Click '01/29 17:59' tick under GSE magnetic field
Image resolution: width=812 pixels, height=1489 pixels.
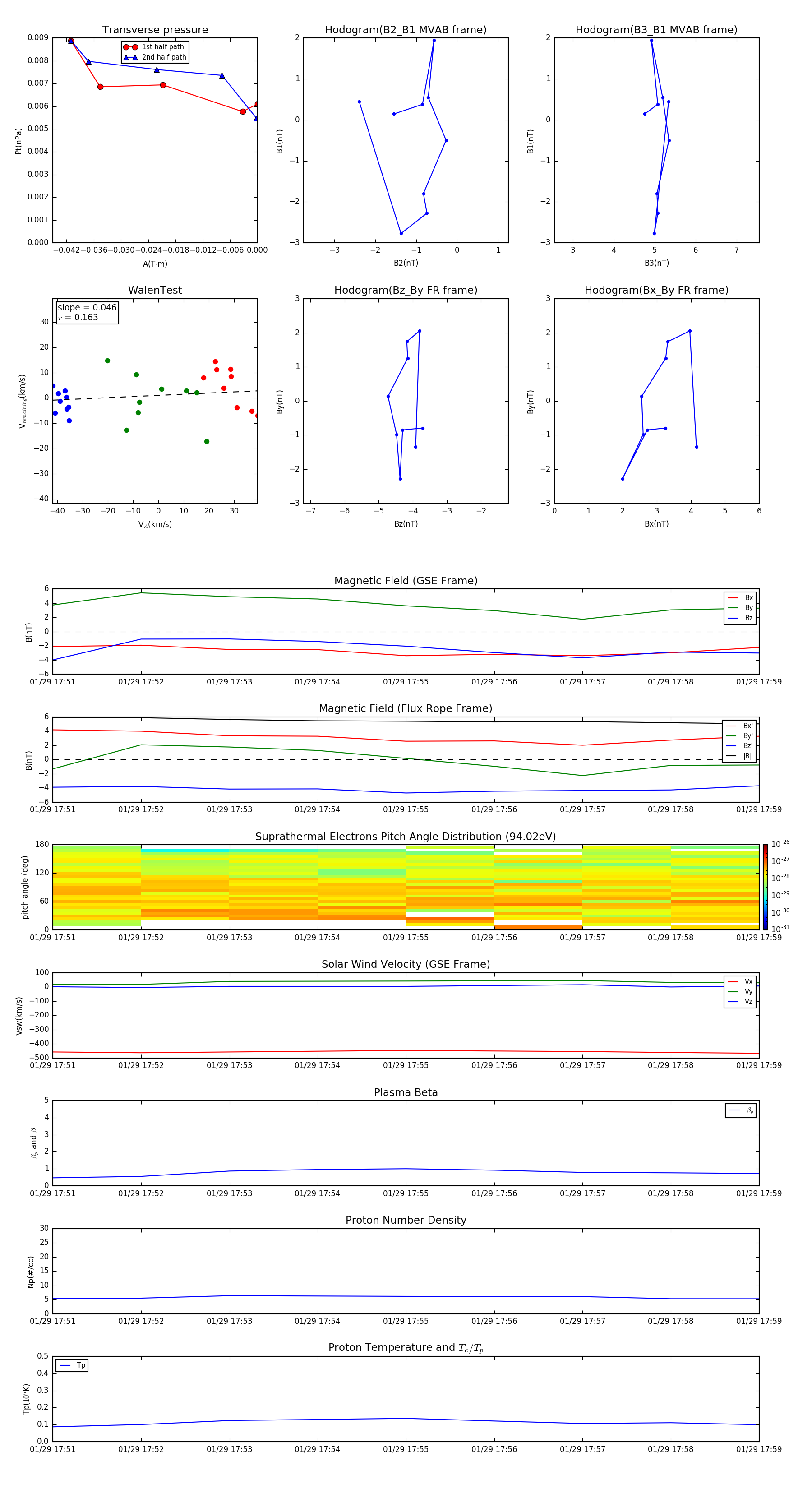(759, 681)
